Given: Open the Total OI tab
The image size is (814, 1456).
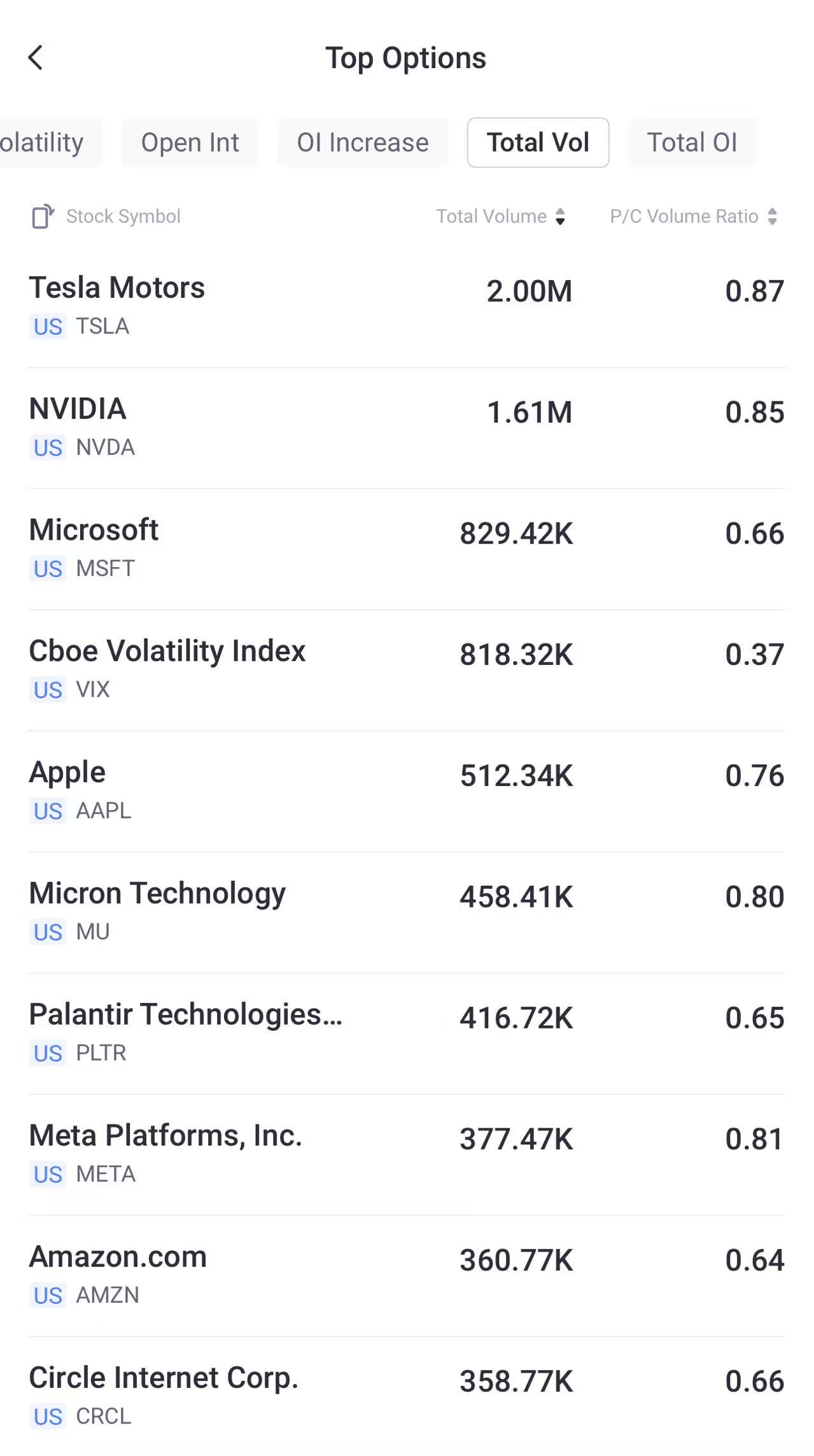Looking at the screenshot, I should (692, 143).
